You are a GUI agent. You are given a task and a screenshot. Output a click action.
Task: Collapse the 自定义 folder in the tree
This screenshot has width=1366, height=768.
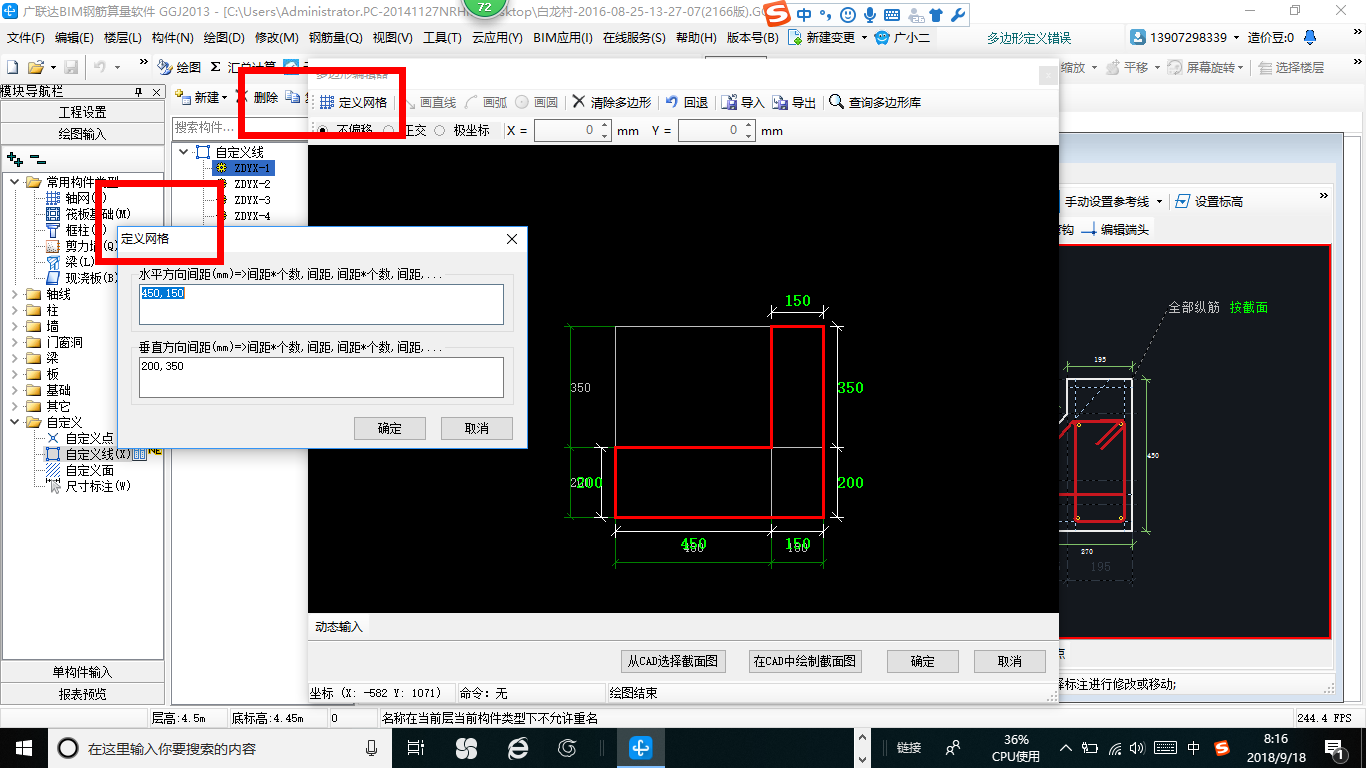click(x=15, y=422)
